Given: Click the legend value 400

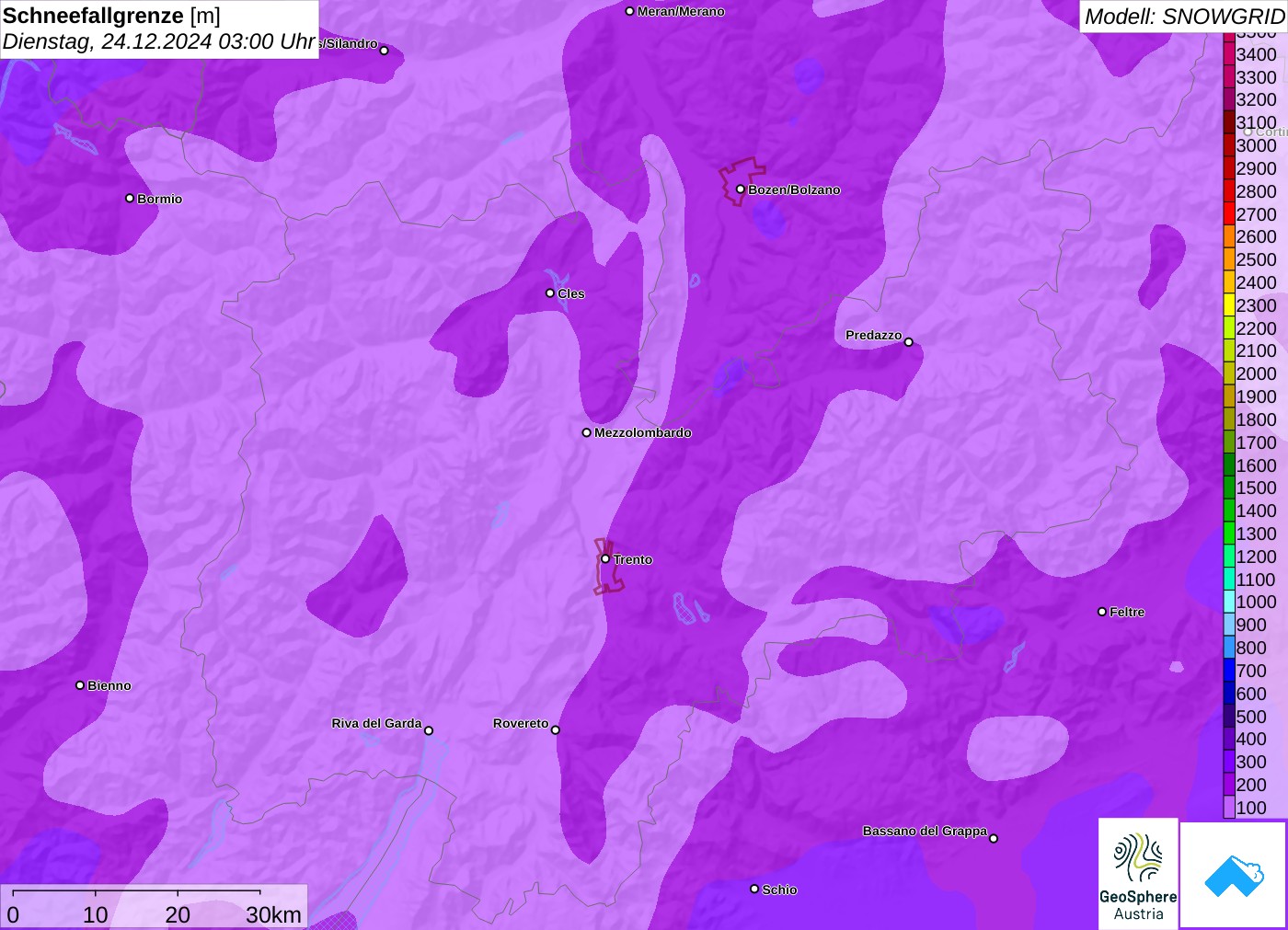Looking at the screenshot, I should click(1251, 739).
